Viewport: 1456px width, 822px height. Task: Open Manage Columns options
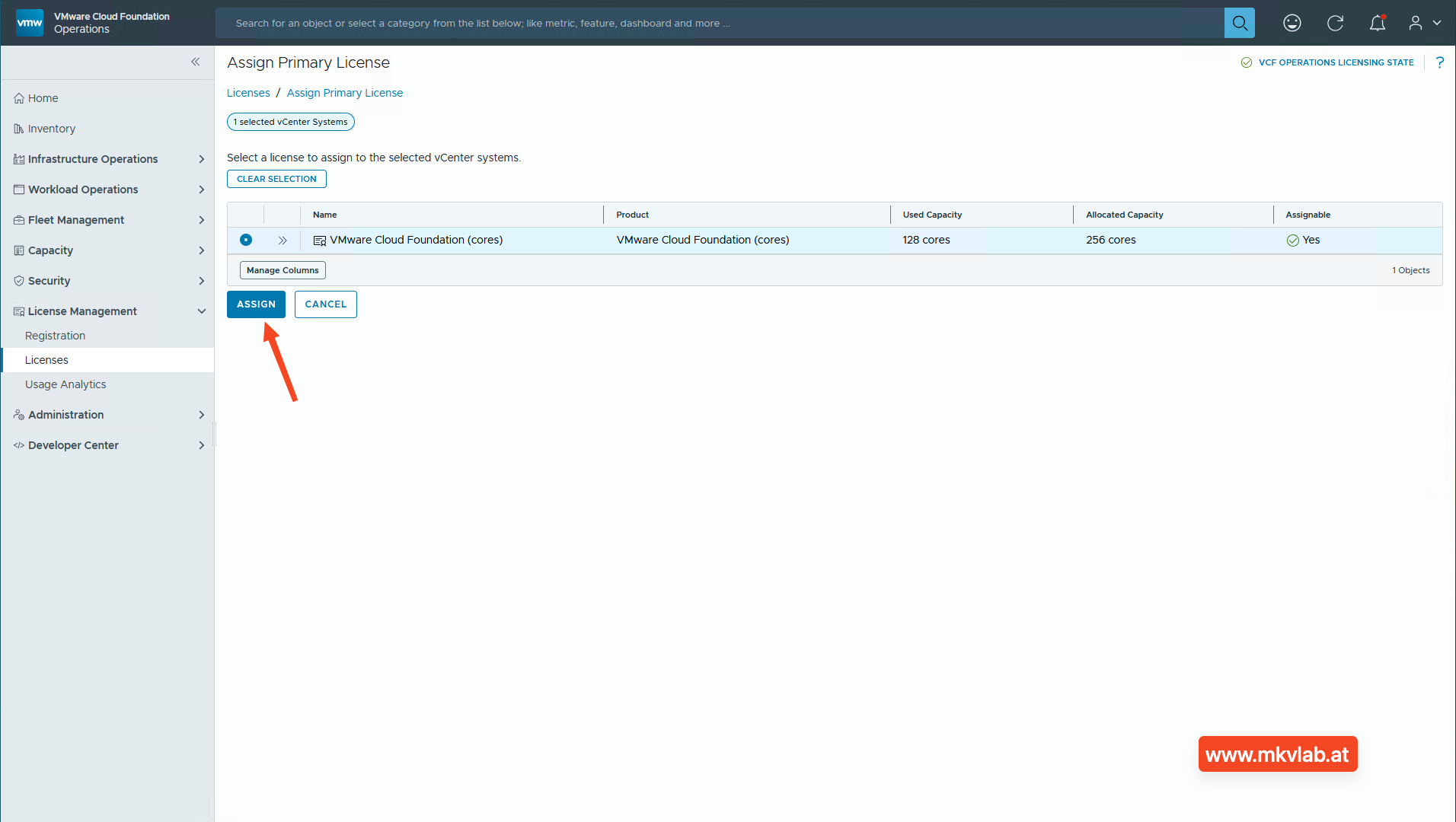[x=283, y=270]
